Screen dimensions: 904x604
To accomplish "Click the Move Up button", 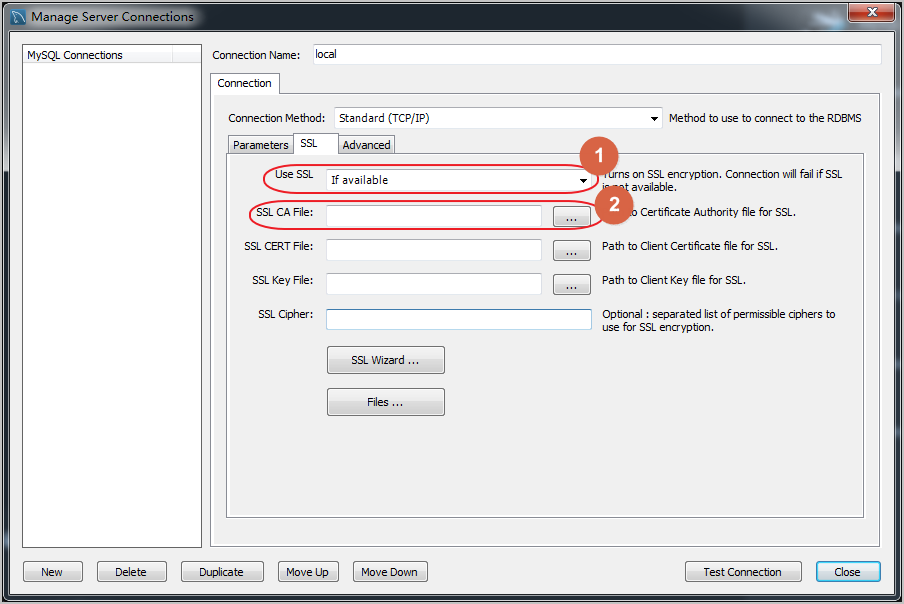I will [308, 572].
